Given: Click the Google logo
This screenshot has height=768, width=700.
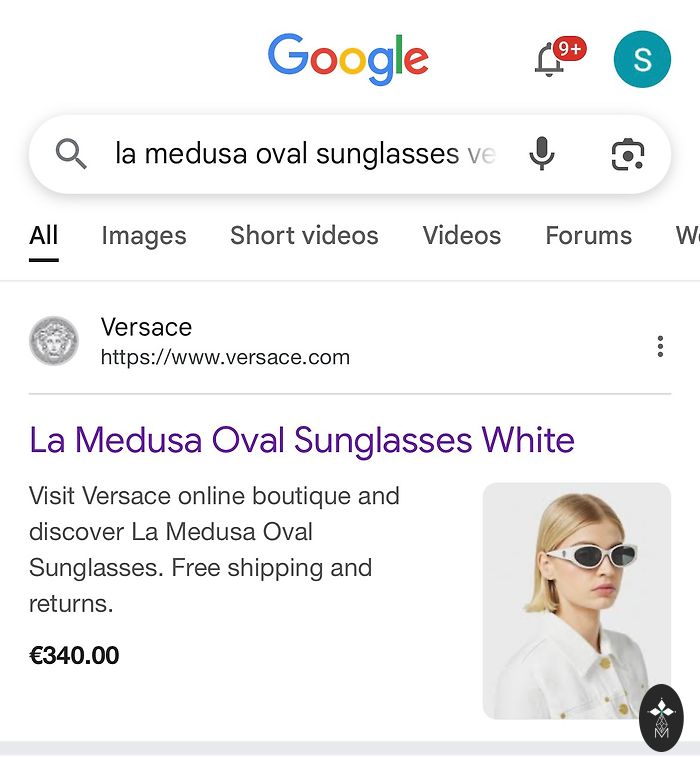Looking at the screenshot, I should 348,58.
